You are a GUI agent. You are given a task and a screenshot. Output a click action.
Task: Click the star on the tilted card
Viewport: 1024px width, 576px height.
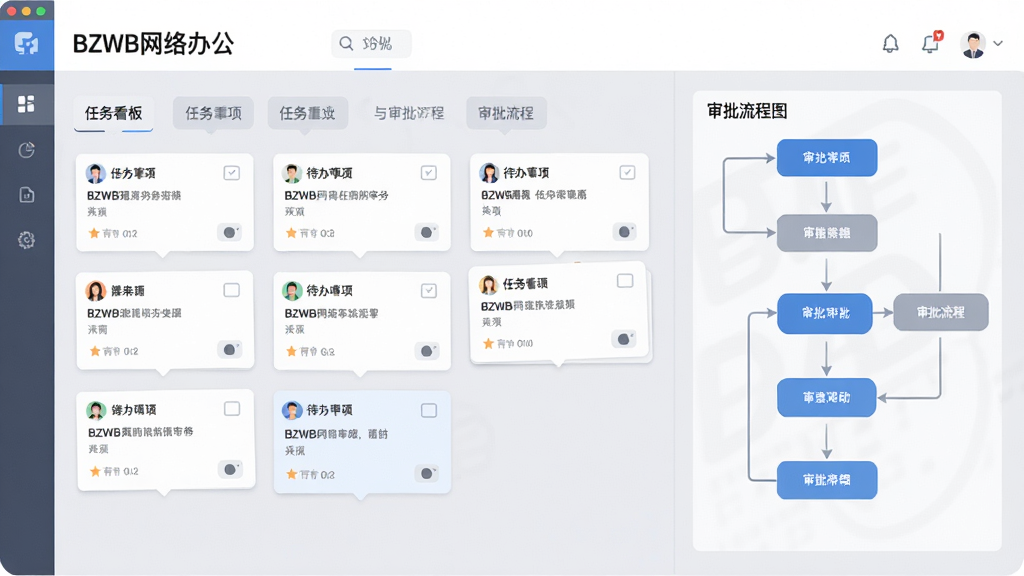[488, 343]
